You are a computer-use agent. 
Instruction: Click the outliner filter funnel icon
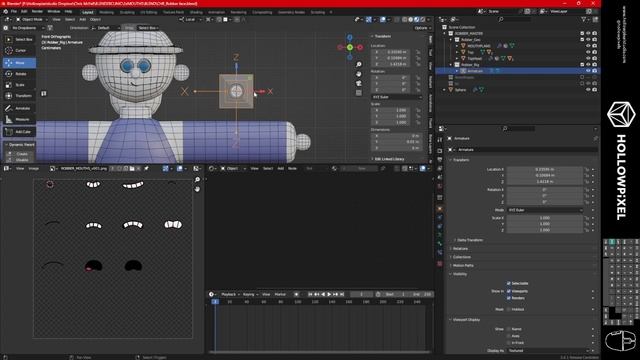tap(584, 19)
